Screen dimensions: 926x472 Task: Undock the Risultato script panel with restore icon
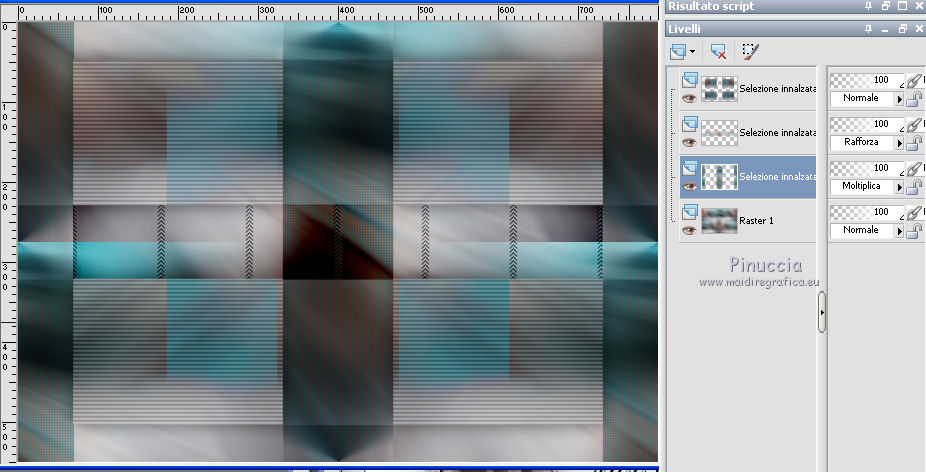pos(885,6)
